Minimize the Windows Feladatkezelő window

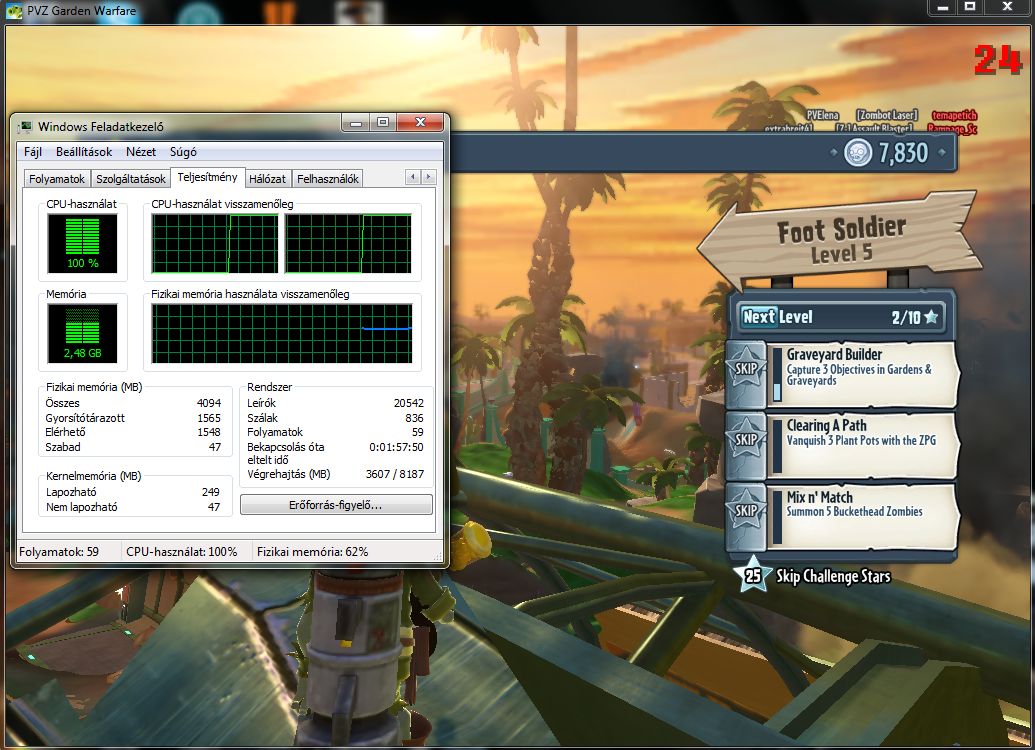356,122
